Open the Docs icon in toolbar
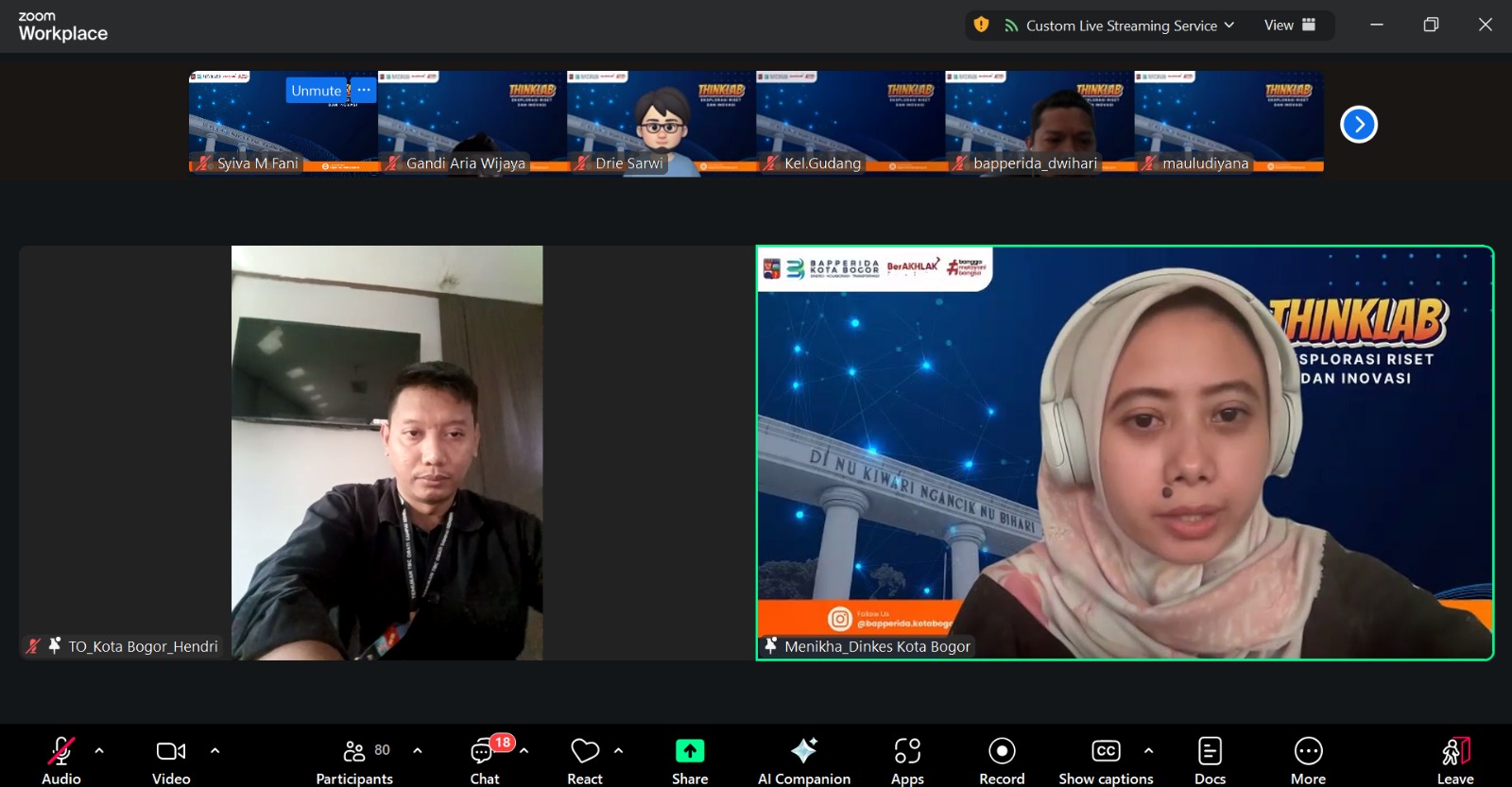 click(x=1209, y=751)
